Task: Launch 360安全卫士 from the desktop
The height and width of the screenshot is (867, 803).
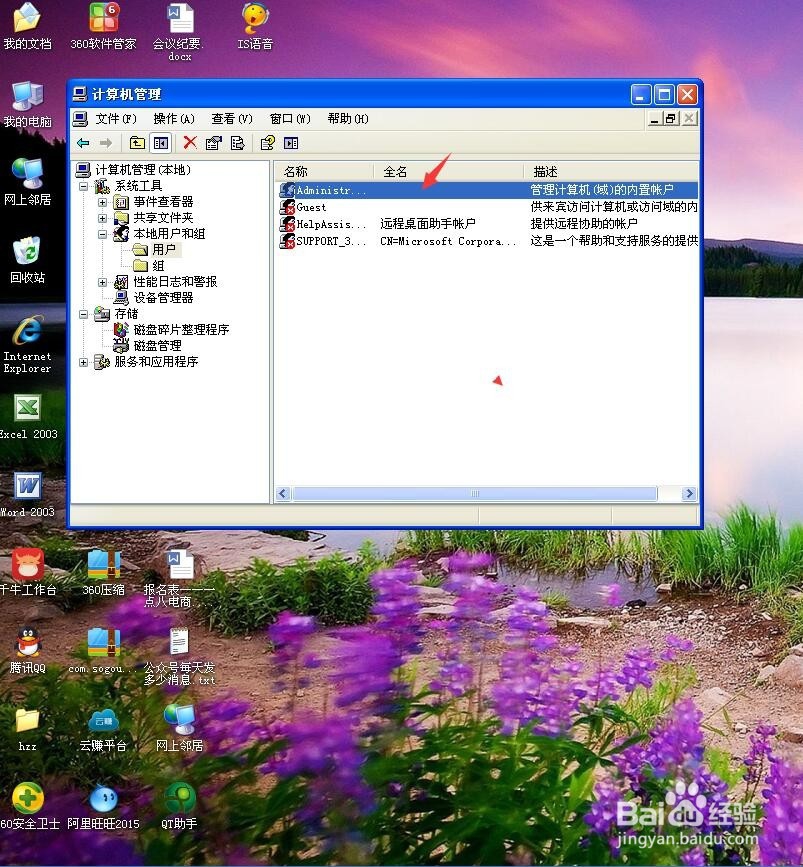Action: (28, 800)
